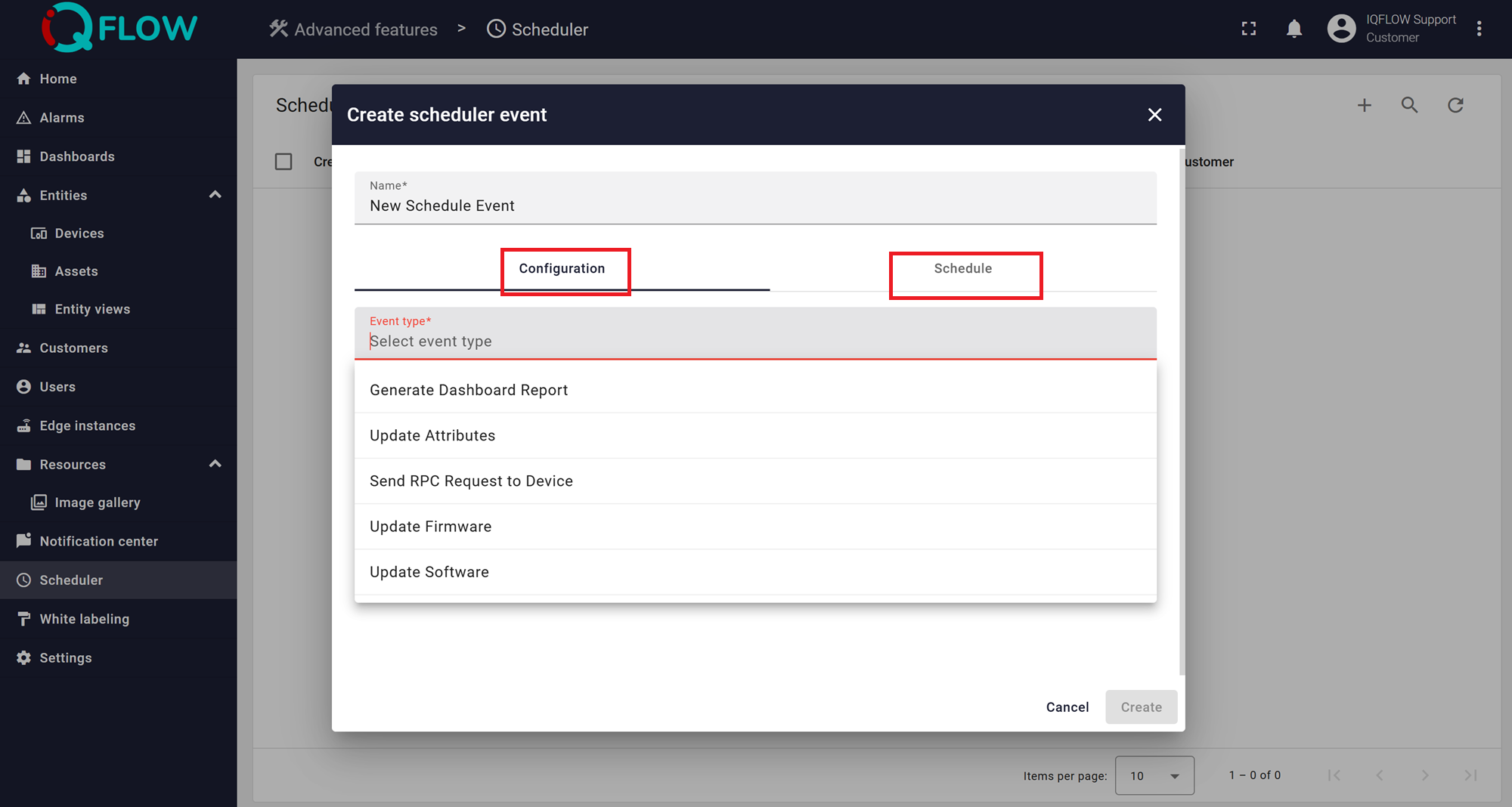Collapse the Entities sidebar section
Viewport: 1512px width, 807px height.
(215, 195)
